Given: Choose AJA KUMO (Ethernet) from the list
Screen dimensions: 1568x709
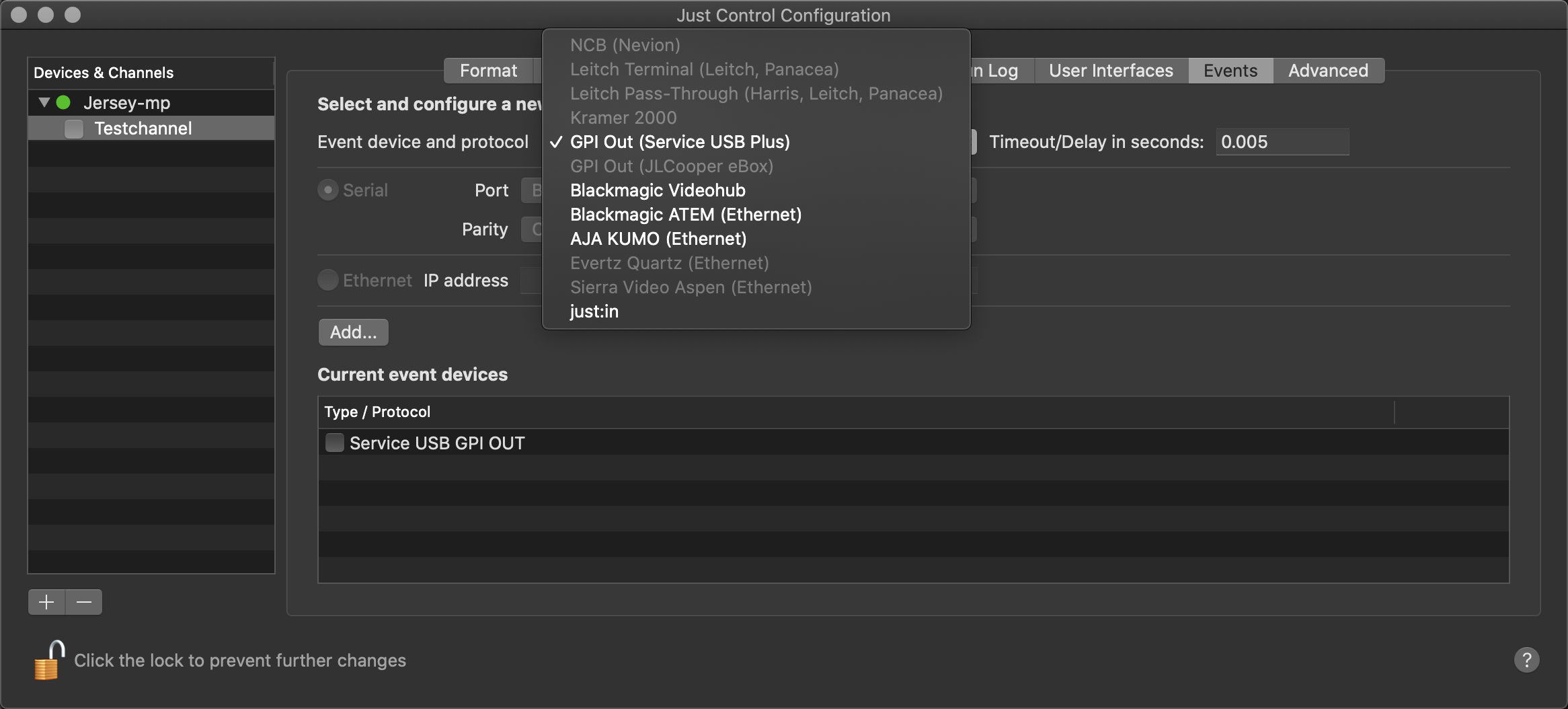Looking at the screenshot, I should 756,239.
